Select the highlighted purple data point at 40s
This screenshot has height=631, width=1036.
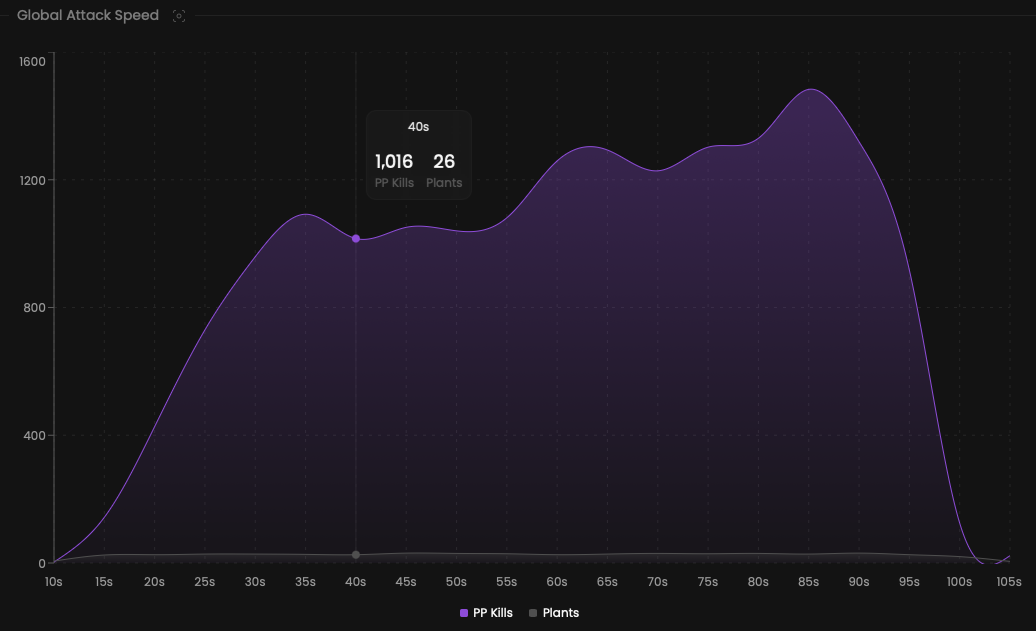click(356, 238)
